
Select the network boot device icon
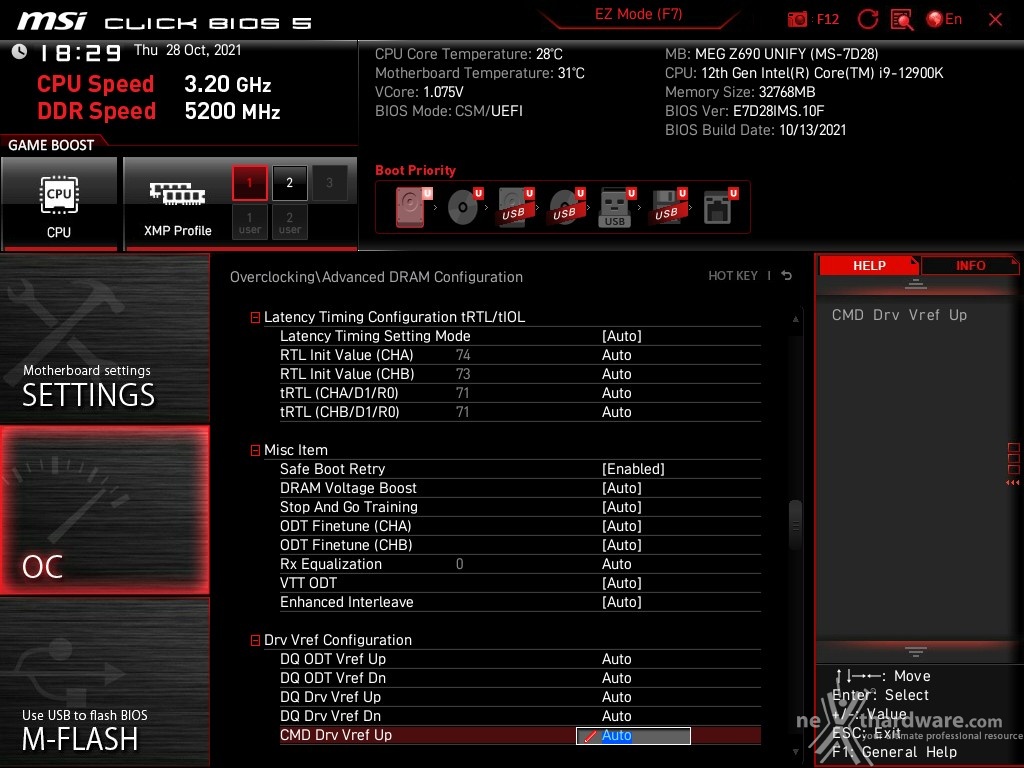[720, 206]
